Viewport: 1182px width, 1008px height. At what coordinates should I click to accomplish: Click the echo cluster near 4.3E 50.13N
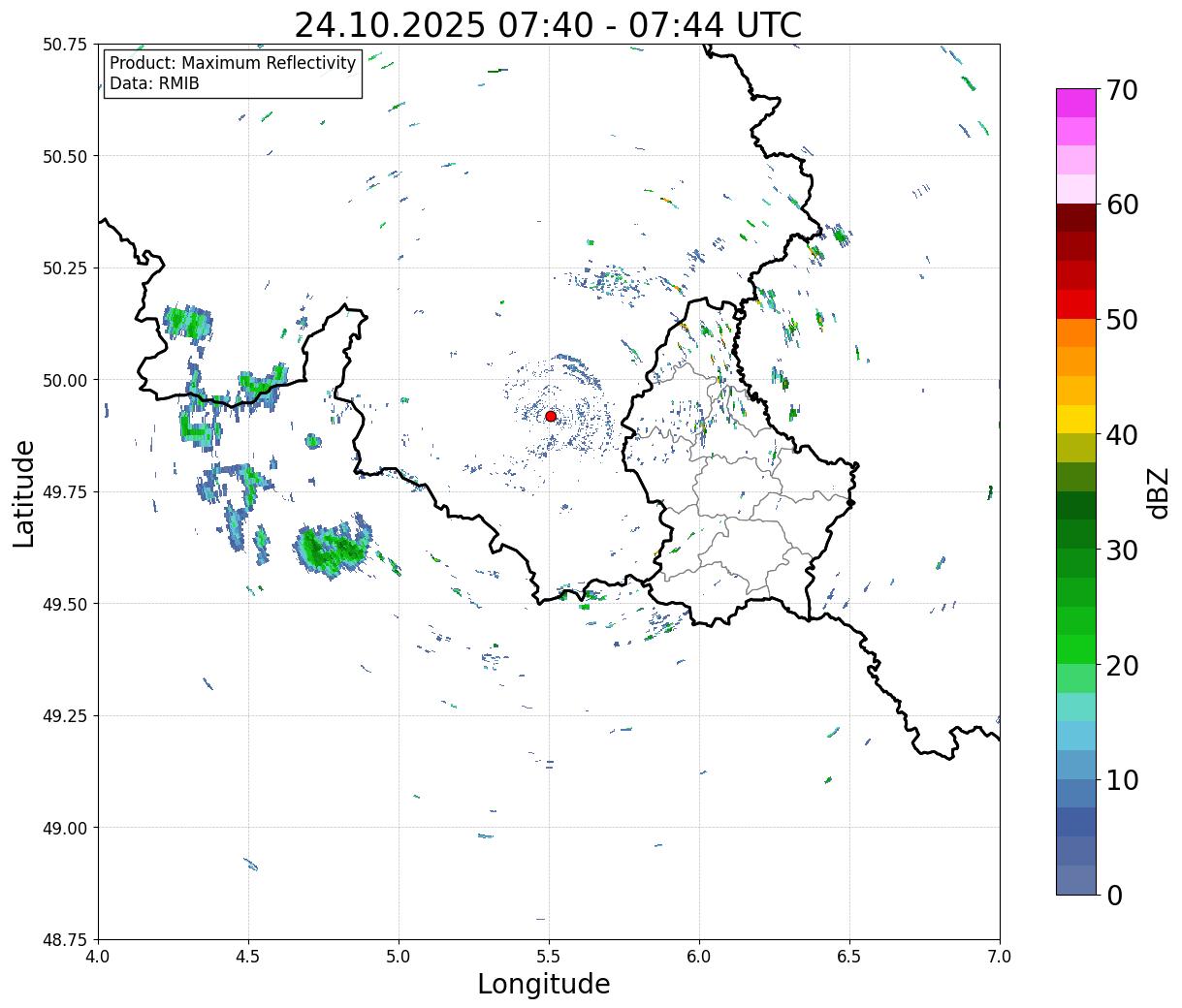tap(188, 322)
